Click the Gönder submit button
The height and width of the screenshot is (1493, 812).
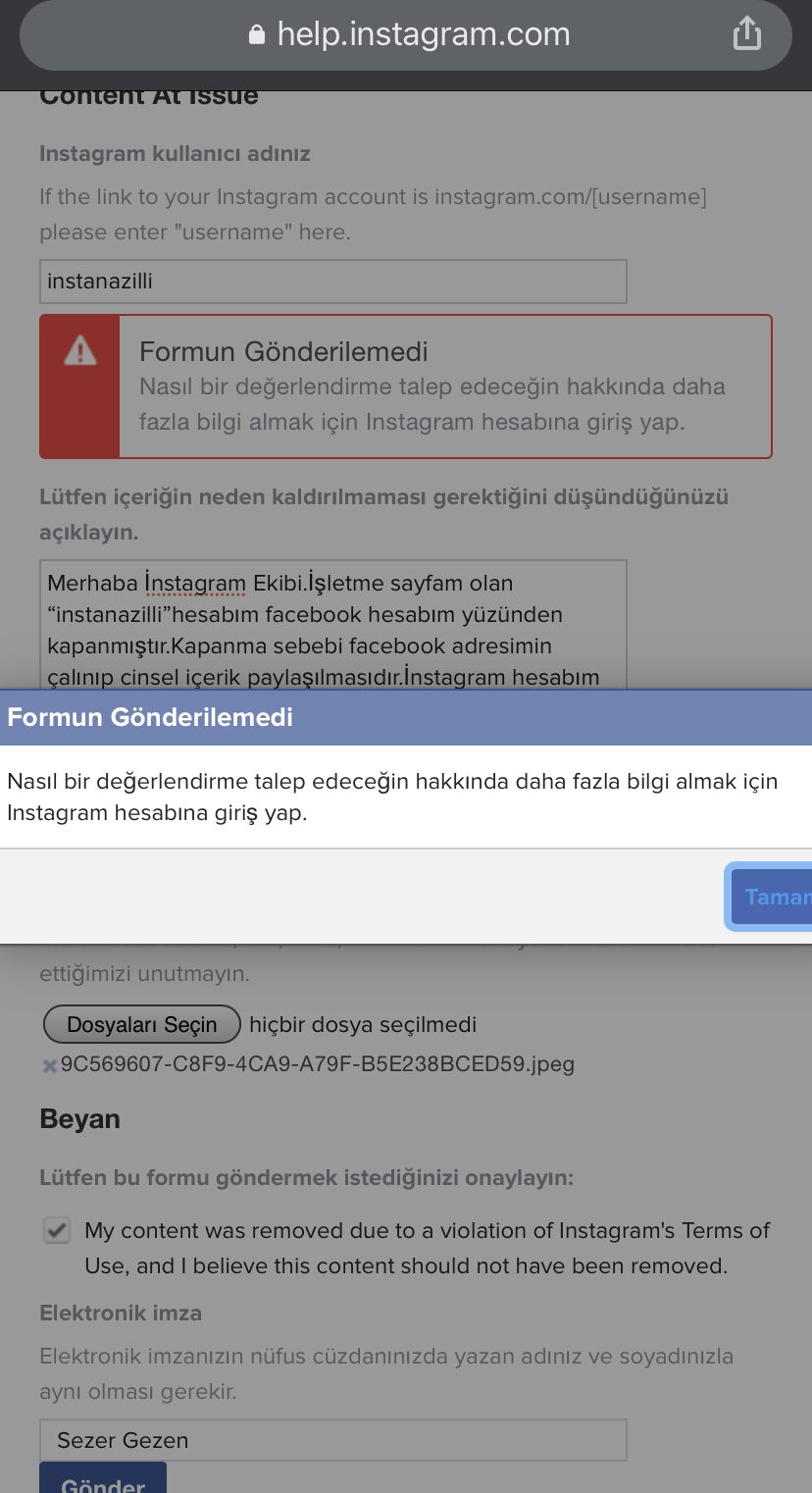103,1478
